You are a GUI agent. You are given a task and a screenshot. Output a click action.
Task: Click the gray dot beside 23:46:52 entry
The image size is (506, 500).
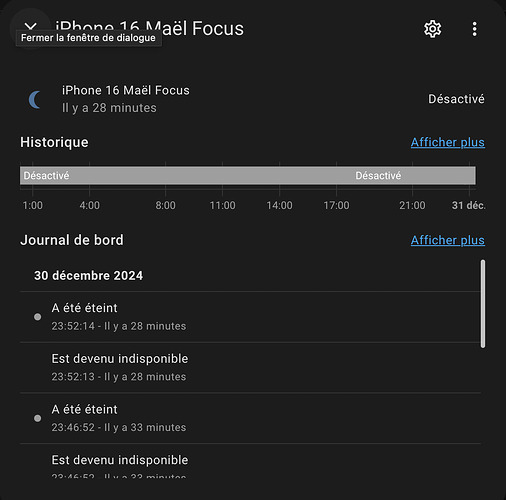38,418
